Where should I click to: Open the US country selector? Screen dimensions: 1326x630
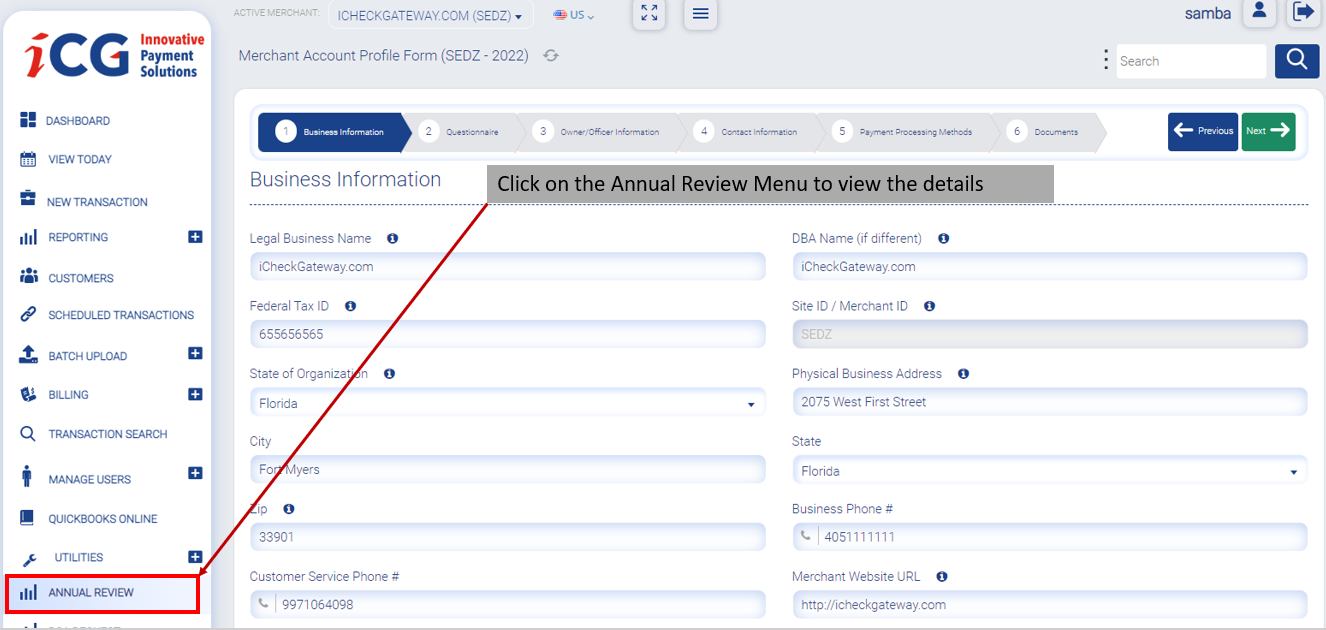(574, 16)
